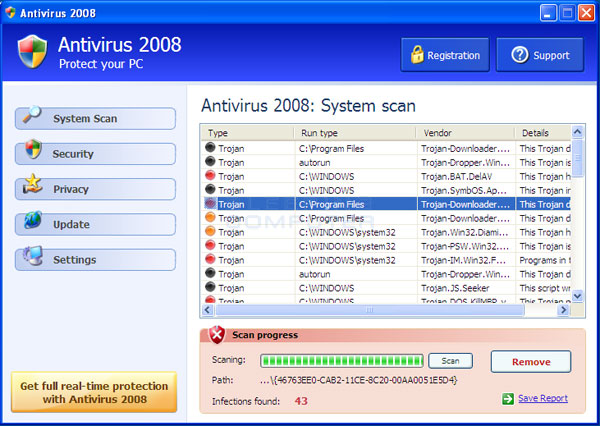This screenshot has height=426, width=600.
Task: Click the padlock icon on Registration button
Action: [417, 54]
